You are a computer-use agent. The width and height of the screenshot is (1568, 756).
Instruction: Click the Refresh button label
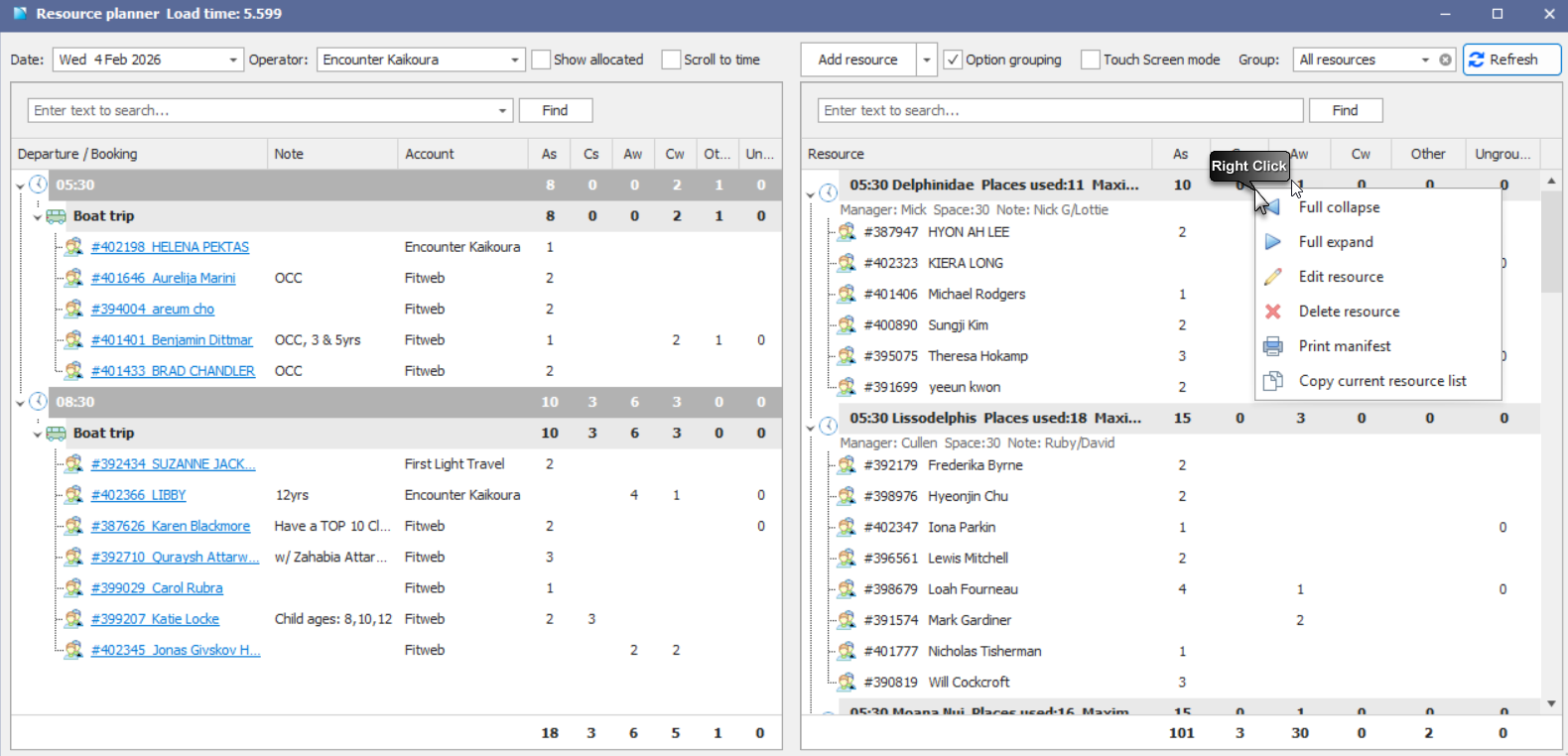click(x=1513, y=60)
